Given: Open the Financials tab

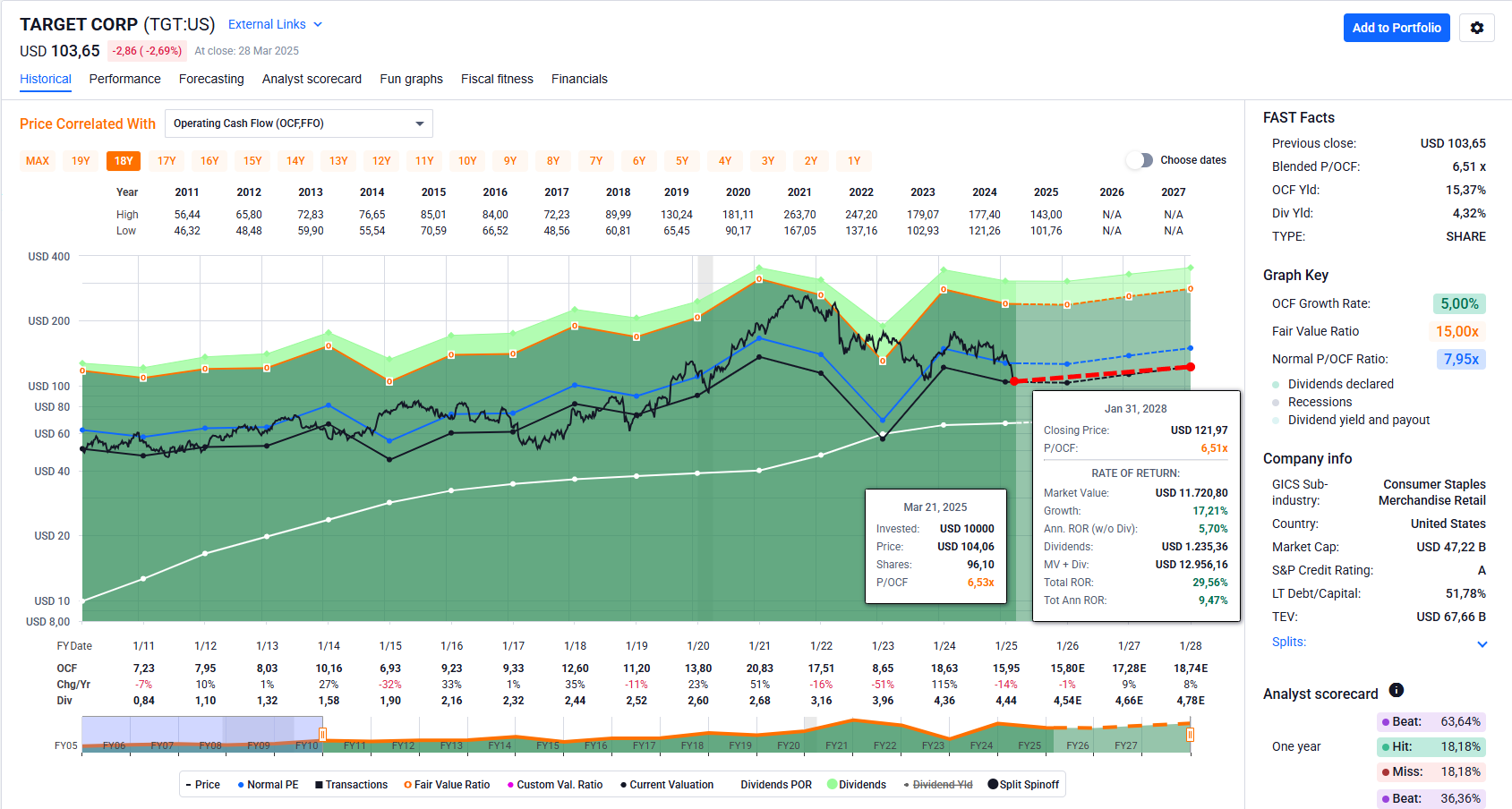Looking at the screenshot, I should [x=579, y=79].
